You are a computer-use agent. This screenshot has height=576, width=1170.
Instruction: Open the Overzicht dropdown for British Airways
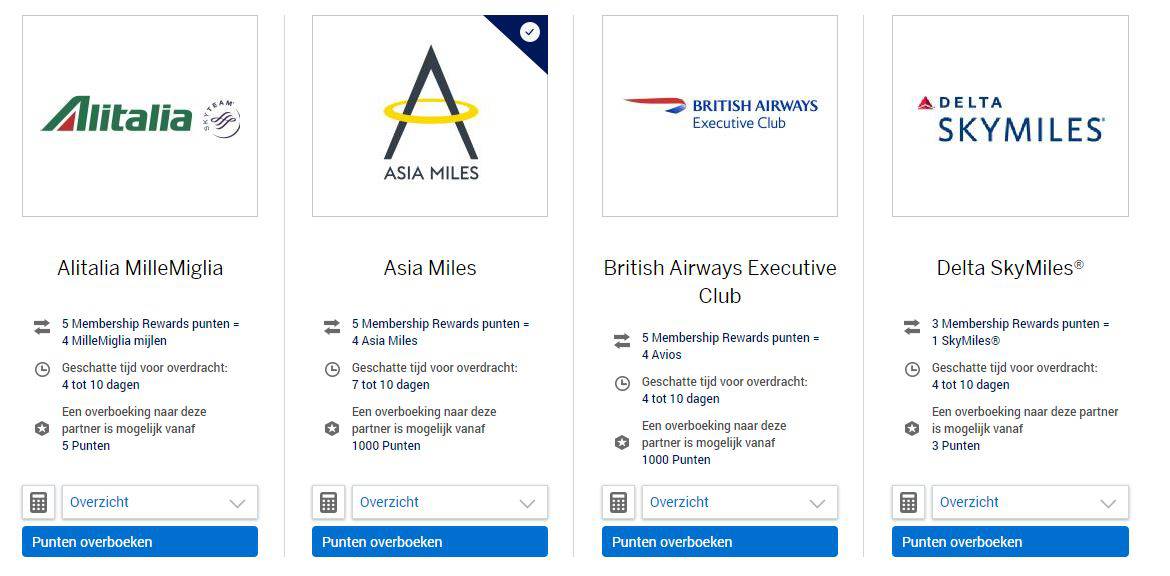[x=740, y=502]
